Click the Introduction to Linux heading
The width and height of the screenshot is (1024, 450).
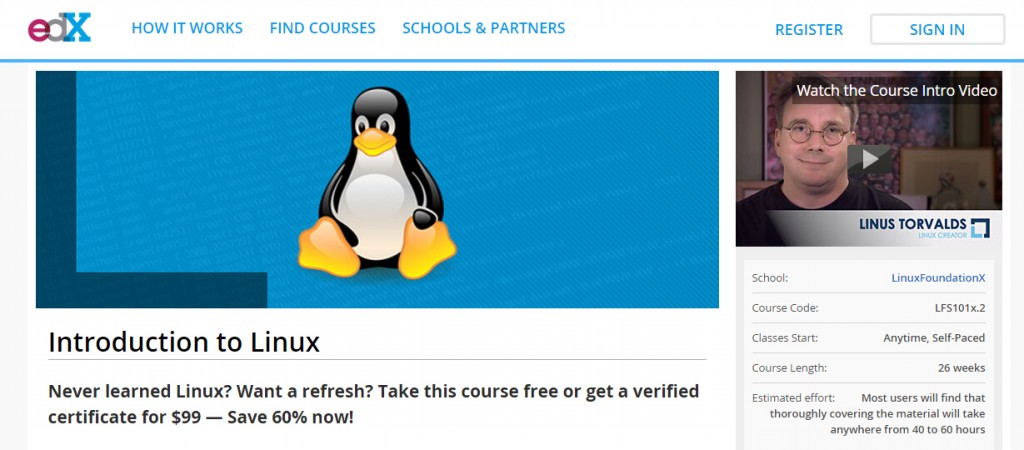(184, 342)
